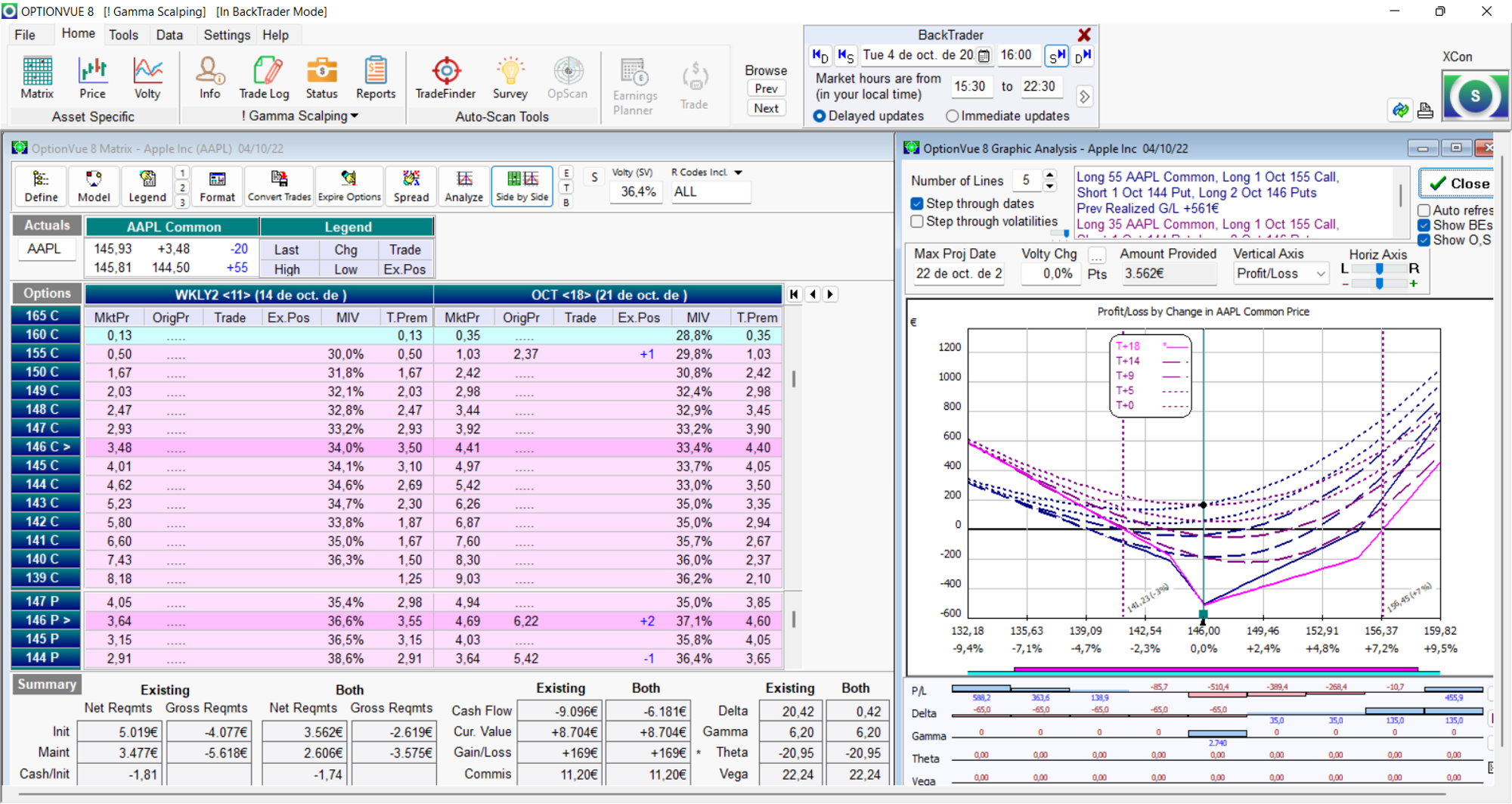Launch TradeFinder
The image size is (1512, 804).
point(445,79)
